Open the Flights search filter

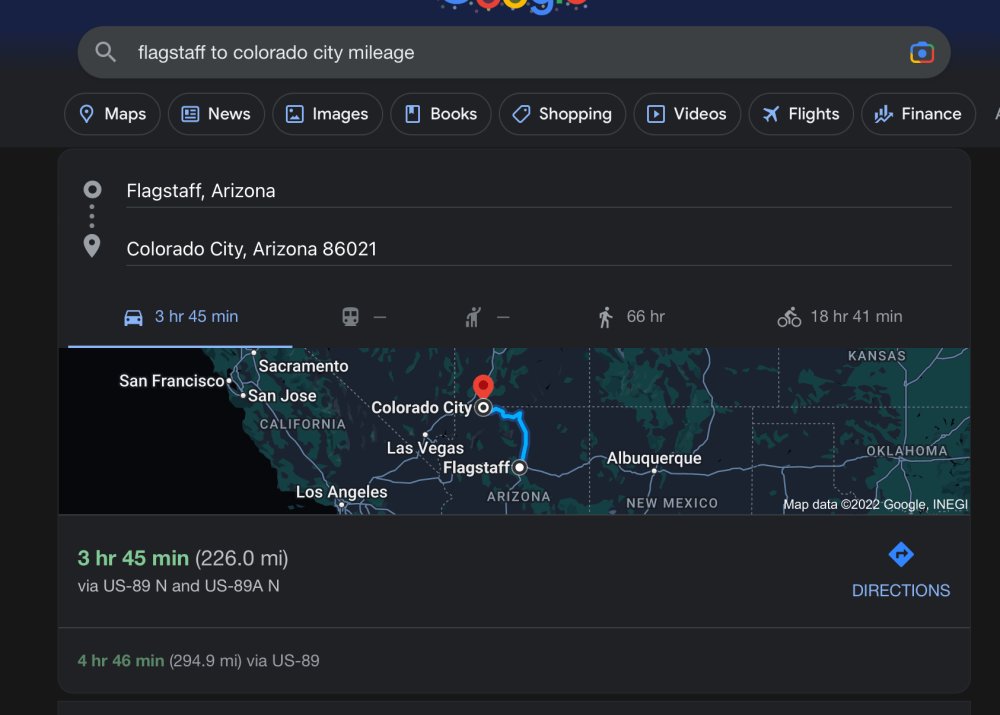tap(801, 114)
